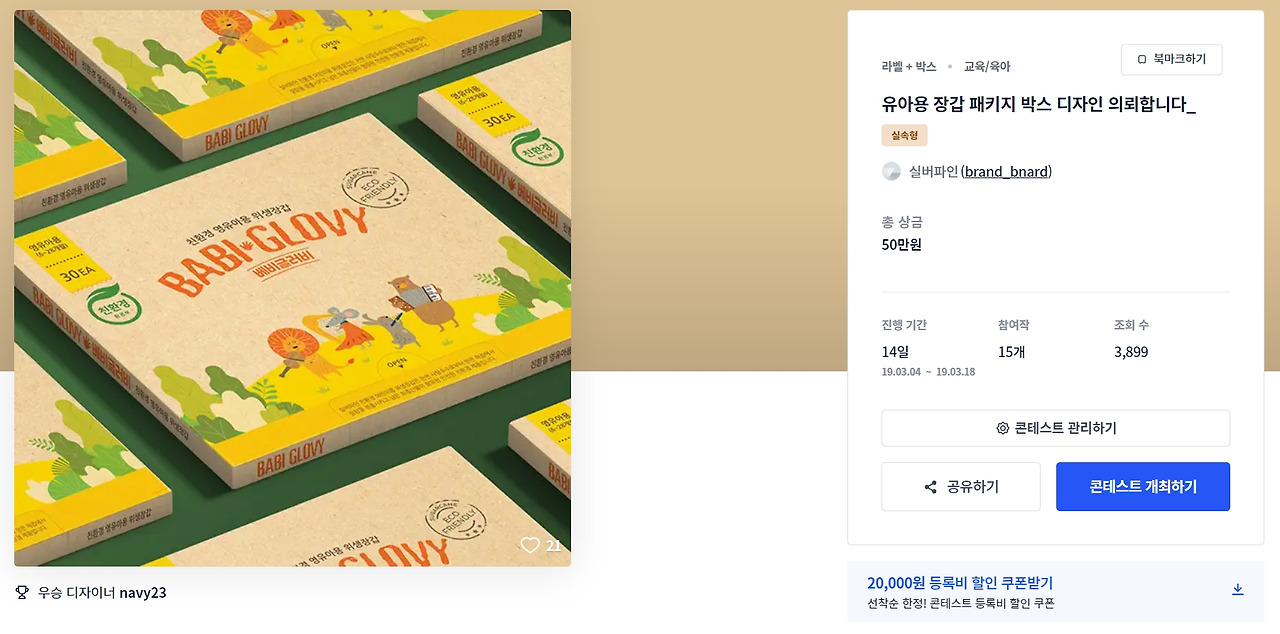
Task: Click the trophy icon beside winning designer
Action: coord(22,592)
